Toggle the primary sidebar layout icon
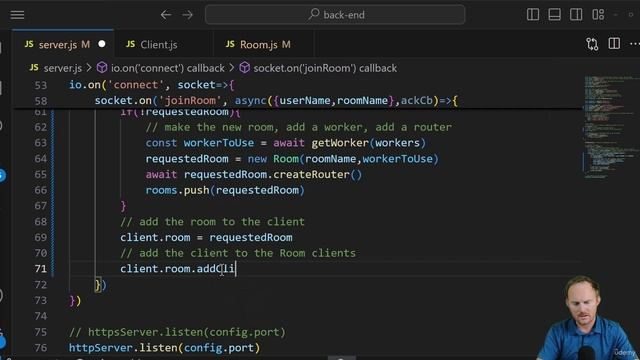Screen dimensions: 640x360 tap(533, 15)
